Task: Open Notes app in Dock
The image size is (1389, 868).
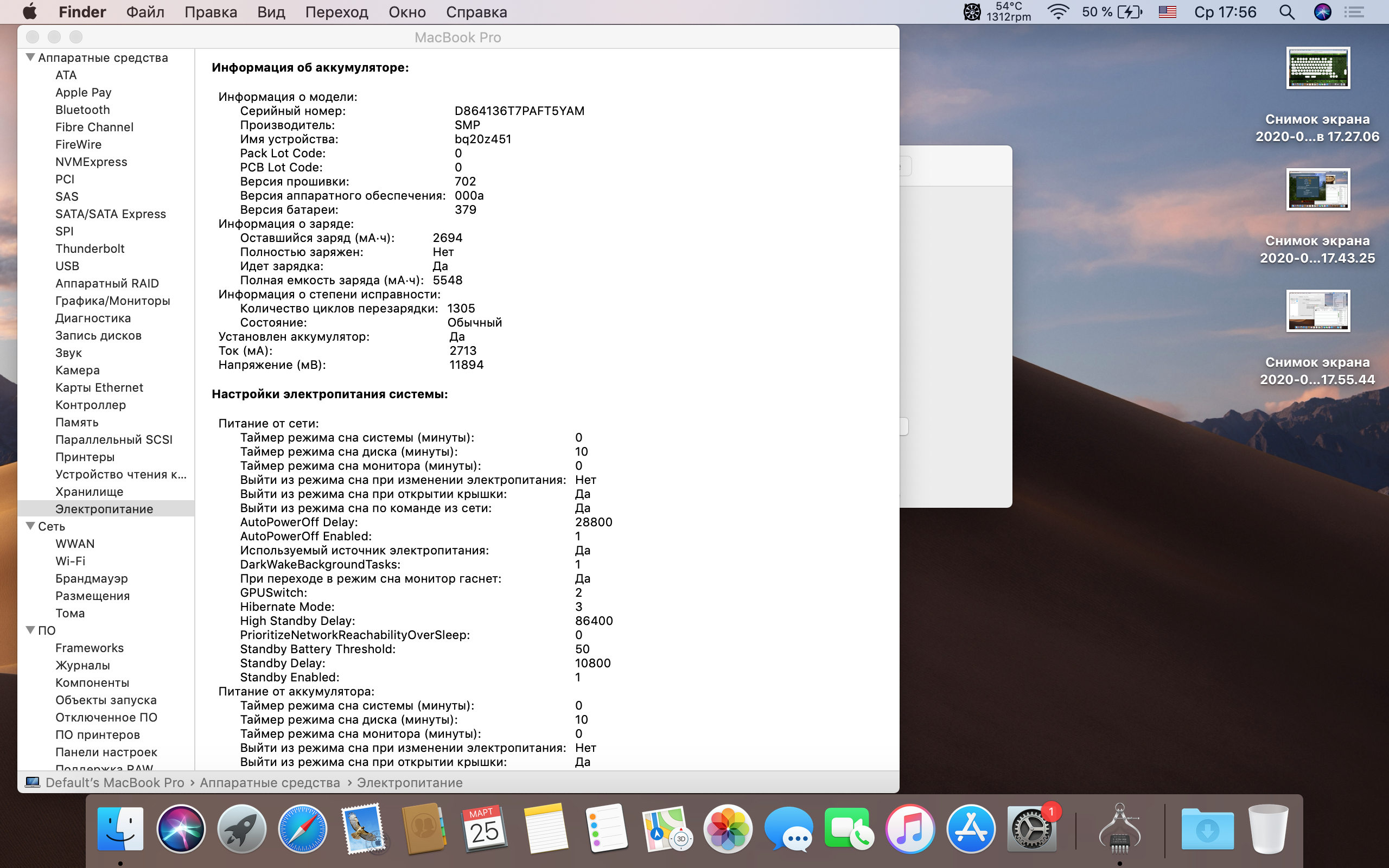Action: (x=546, y=829)
